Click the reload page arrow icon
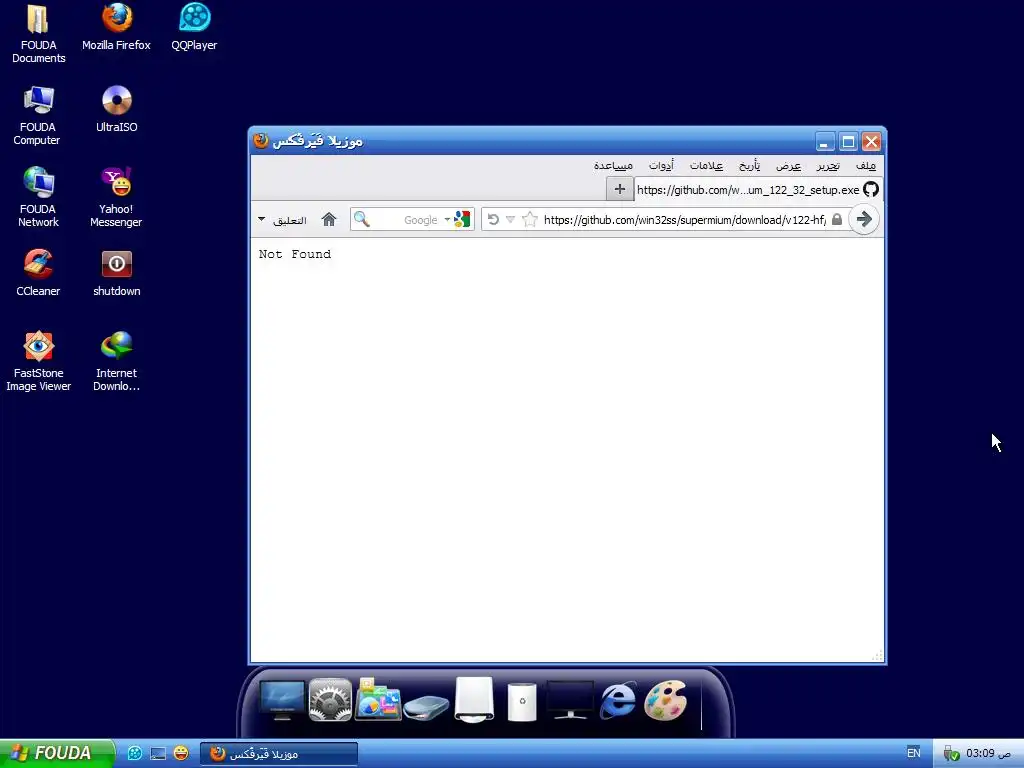1024x768 pixels. click(493, 219)
